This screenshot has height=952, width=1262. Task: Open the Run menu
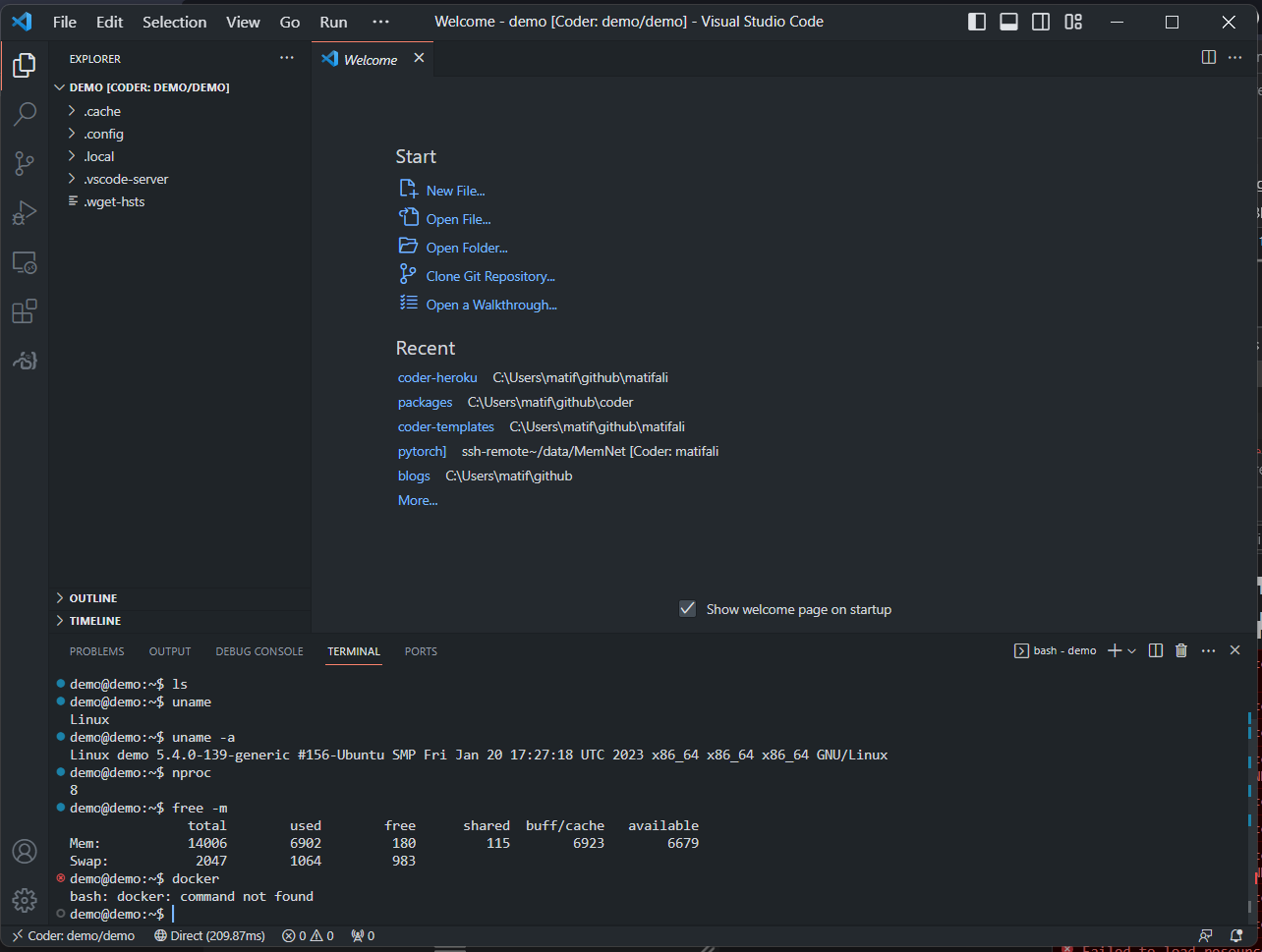point(333,22)
